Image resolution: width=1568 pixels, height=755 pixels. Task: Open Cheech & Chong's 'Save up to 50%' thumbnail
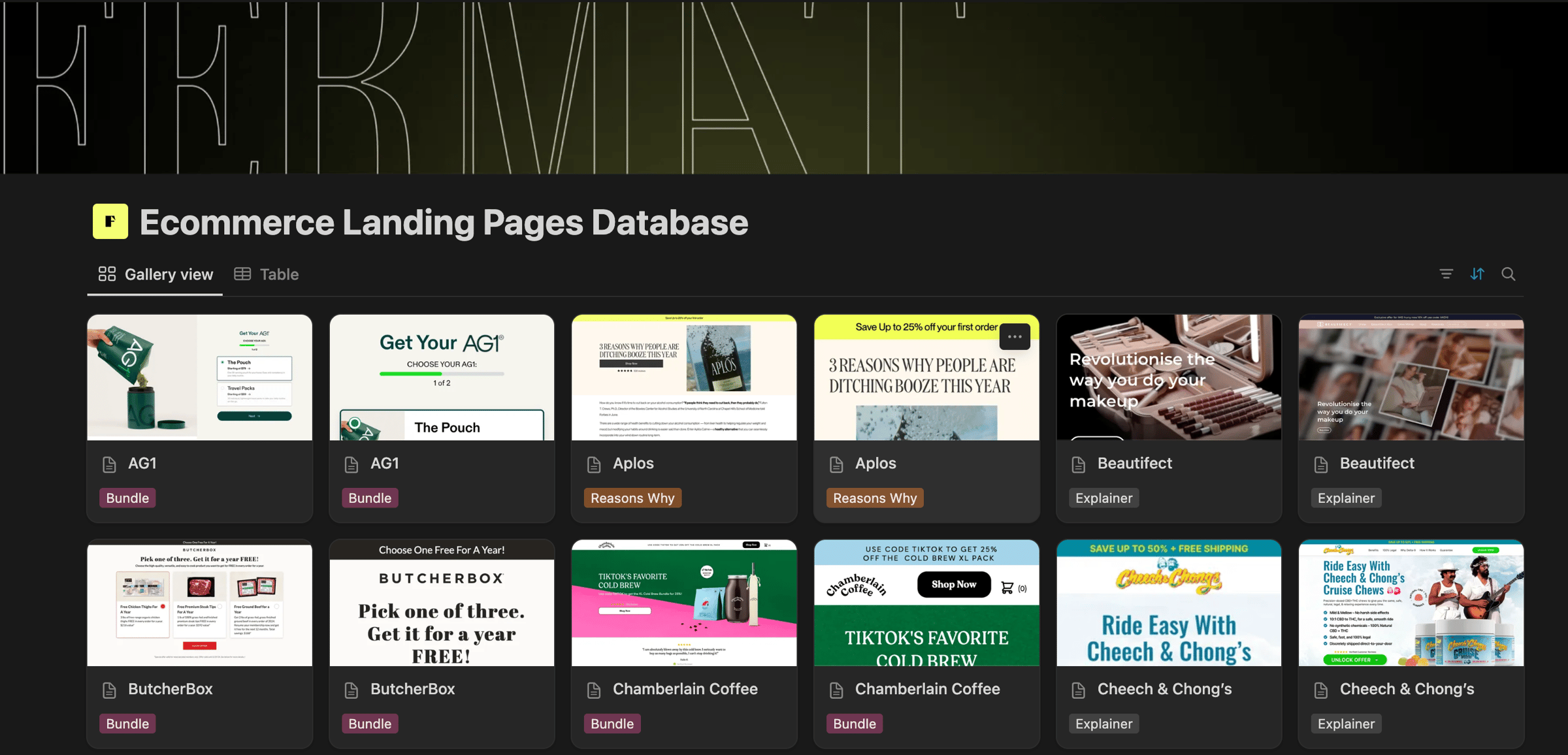[x=1169, y=603]
